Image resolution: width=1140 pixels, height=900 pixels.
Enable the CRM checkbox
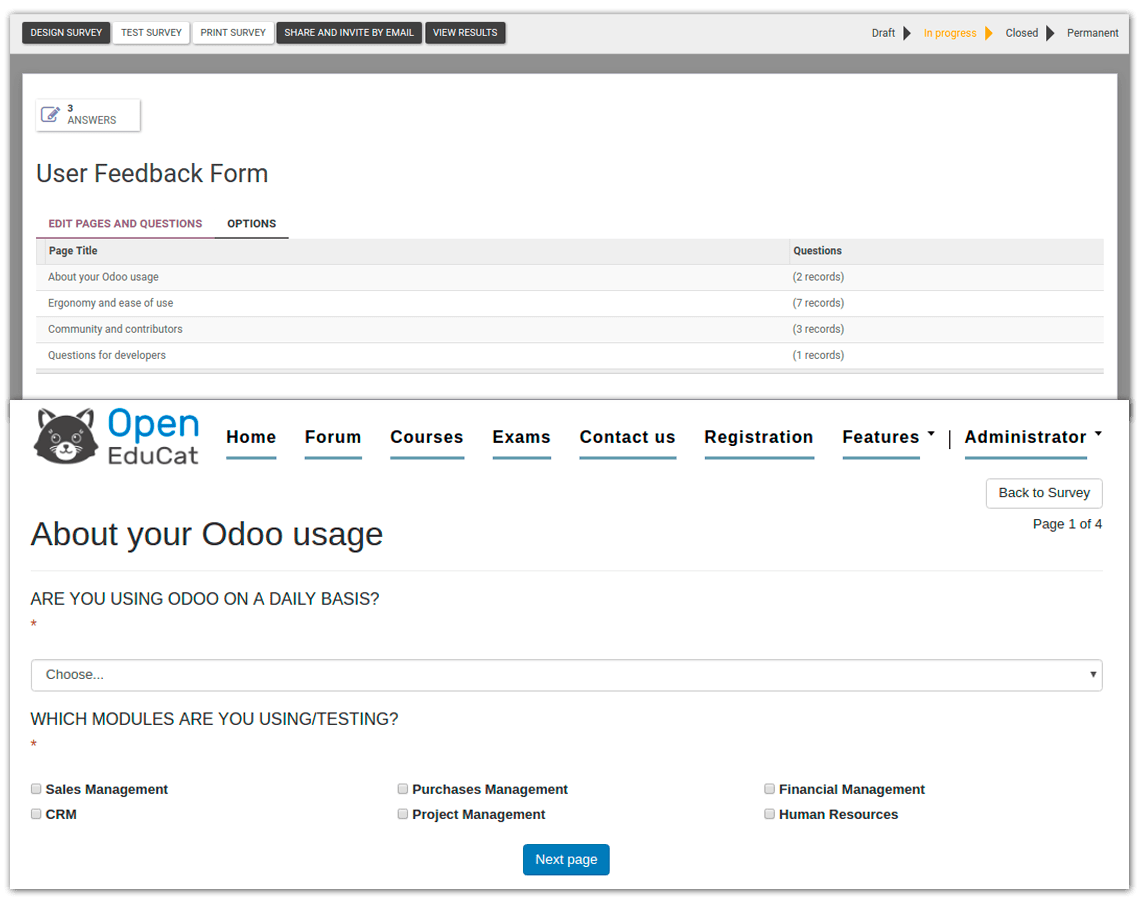(37, 814)
